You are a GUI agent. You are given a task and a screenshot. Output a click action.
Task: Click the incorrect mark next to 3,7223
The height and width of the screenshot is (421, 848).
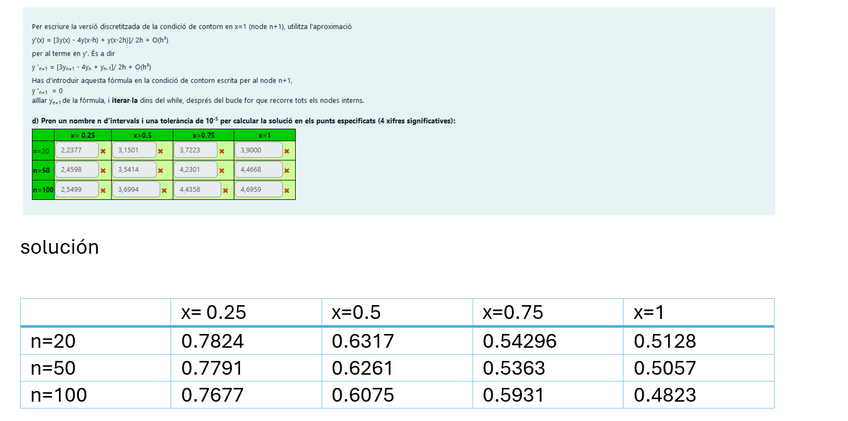pyautogui.click(x=221, y=151)
